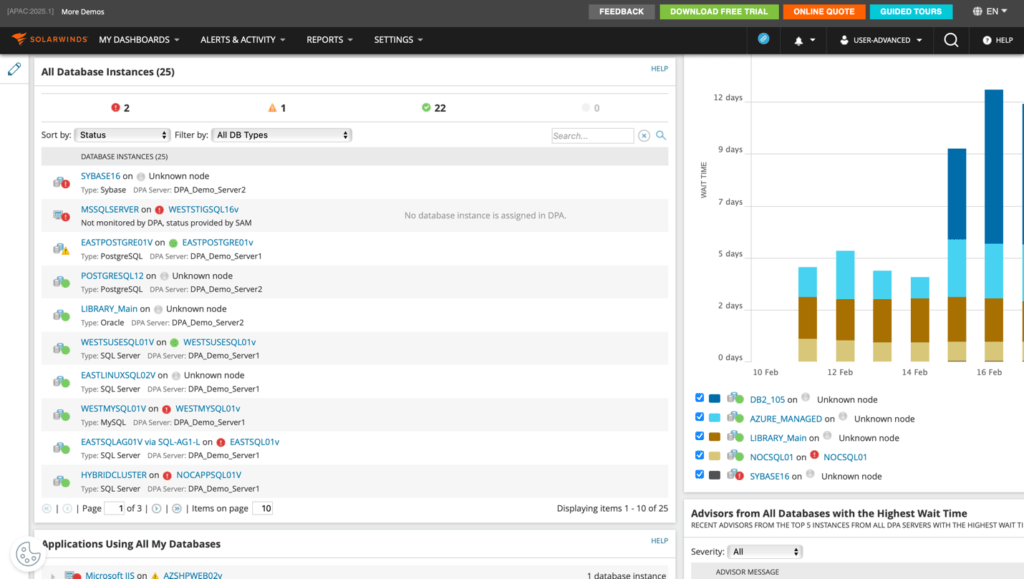Open the Severity All dropdown
The width and height of the screenshot is (1024, 579).
point(765,552)
